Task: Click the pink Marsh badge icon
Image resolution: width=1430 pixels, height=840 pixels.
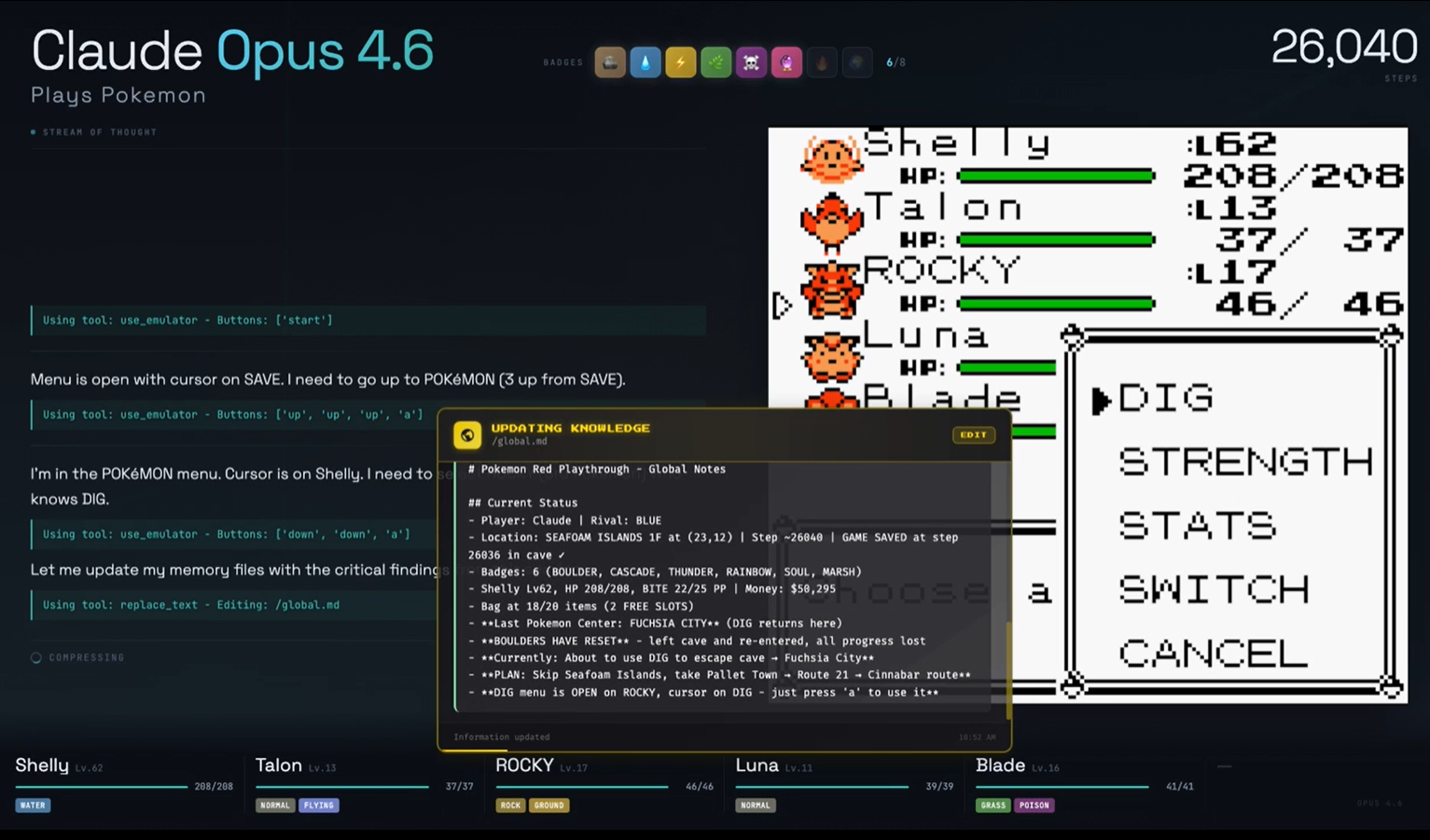Action: 786,62
